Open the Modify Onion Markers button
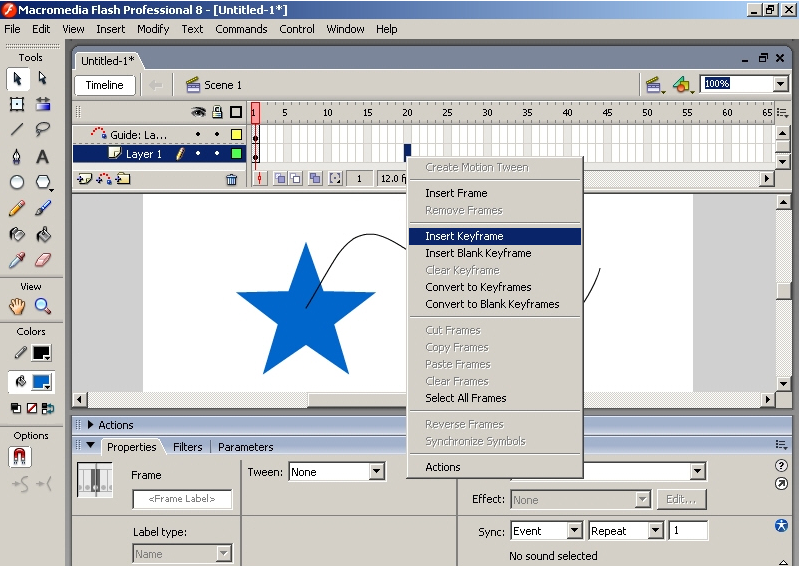This screenshot has height=566, width=799. [x=335, y=178]
